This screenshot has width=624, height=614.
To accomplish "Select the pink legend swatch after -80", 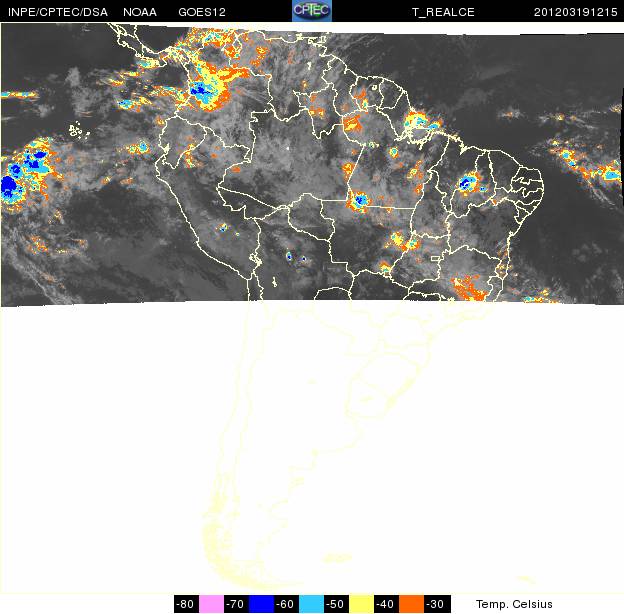I will pos(211,604).
